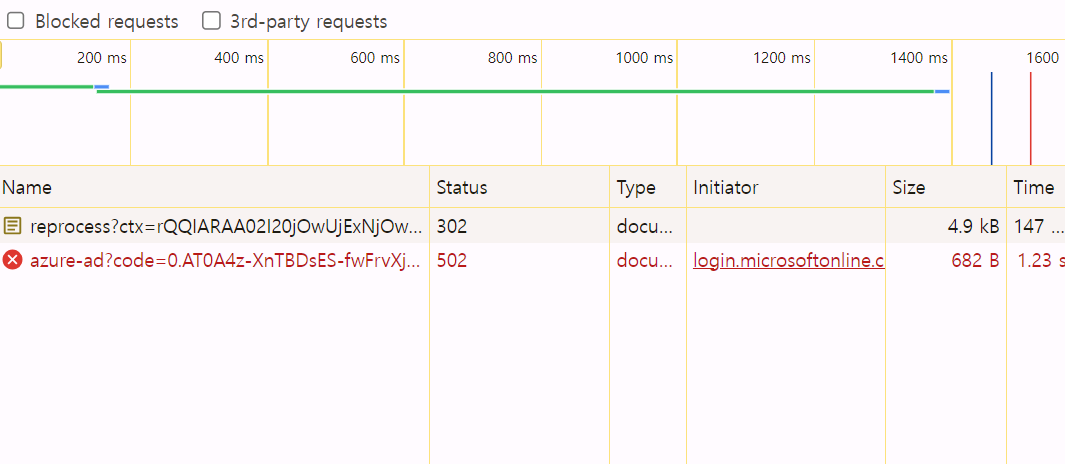Open the login.microsoftonline.c initiator link
This screenshot has width=1065, height=464.
(x=789, y=261)
